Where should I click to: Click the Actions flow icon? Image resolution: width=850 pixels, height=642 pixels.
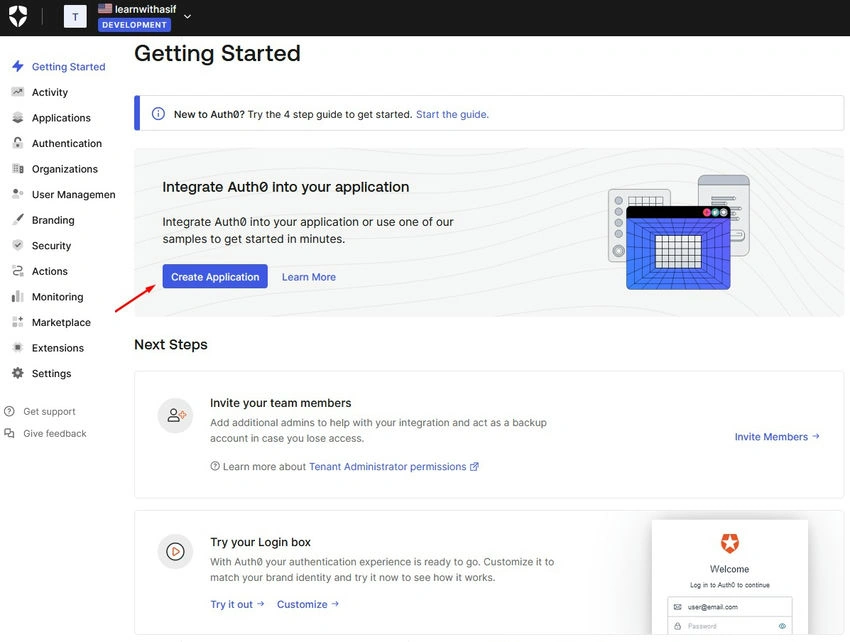(x=18, y=271)
